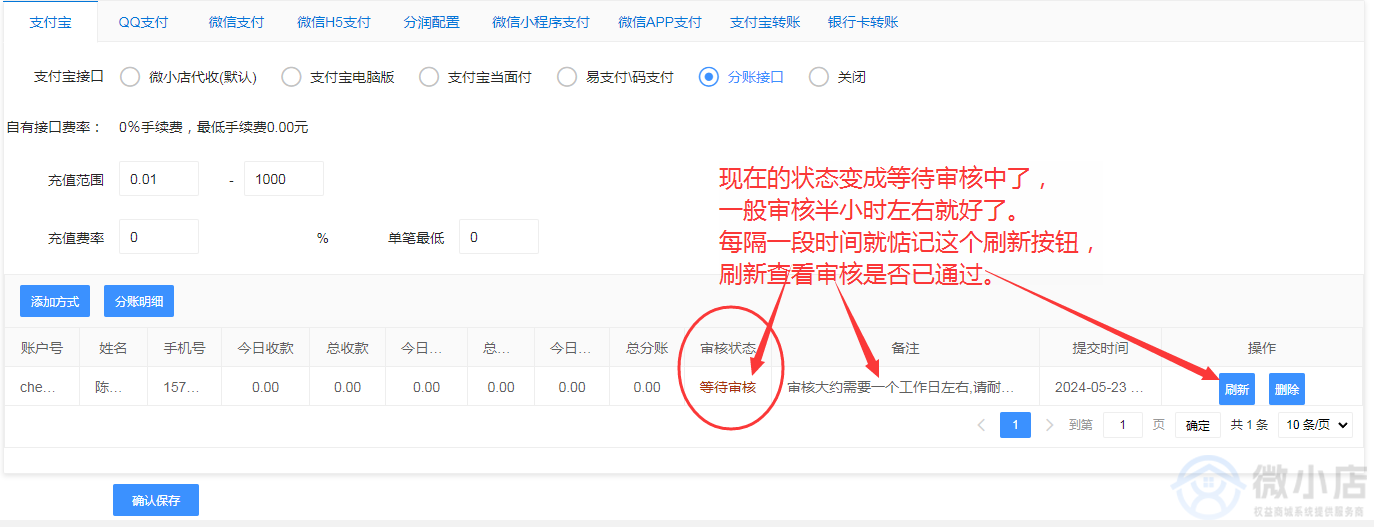Click the minimum recharge field 0.01

(159, 179)
